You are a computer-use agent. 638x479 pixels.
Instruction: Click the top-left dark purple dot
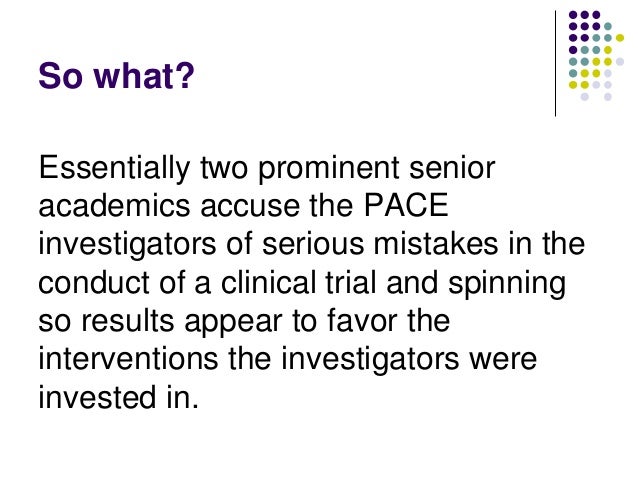click(x=573, y=15)
